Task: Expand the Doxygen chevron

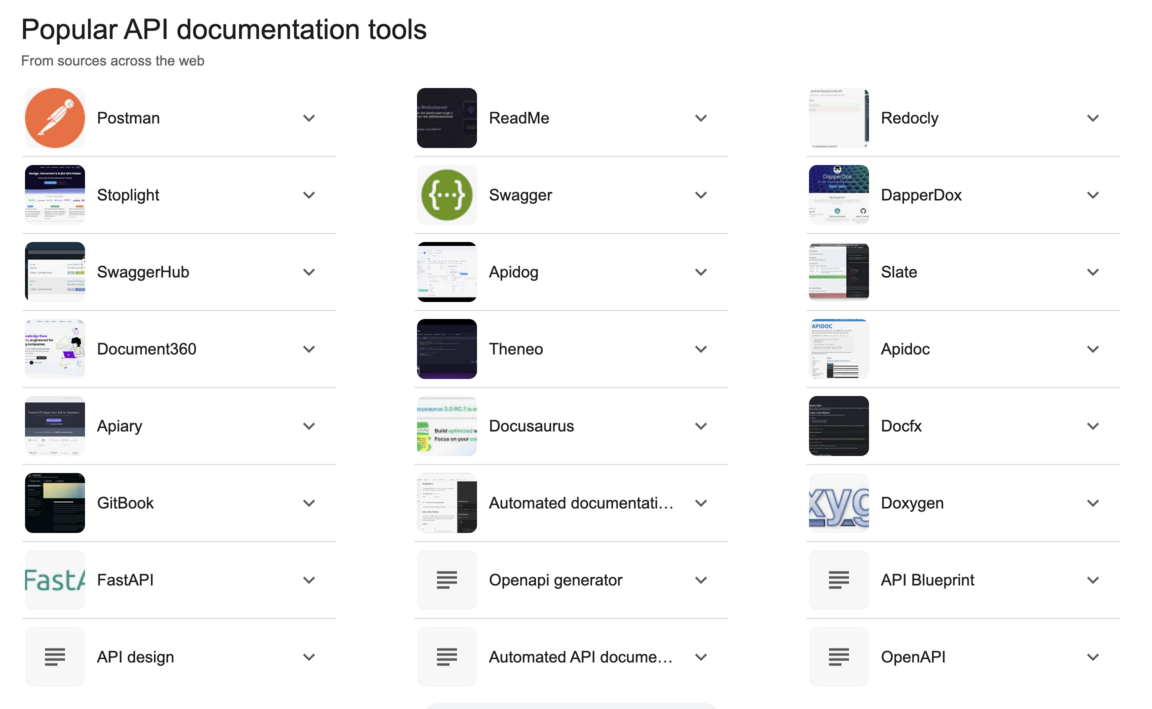Action: pyautogui.click(x=1093, y=503)
